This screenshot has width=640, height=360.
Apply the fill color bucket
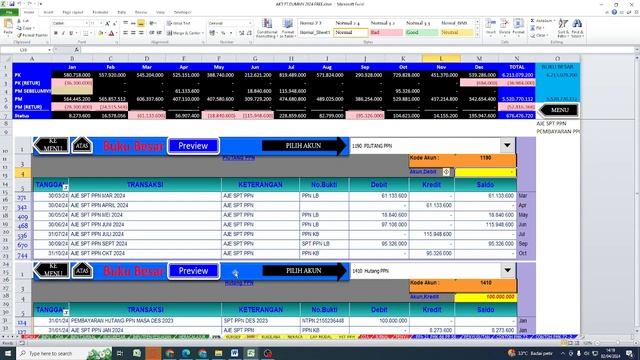tap(100, 33)
